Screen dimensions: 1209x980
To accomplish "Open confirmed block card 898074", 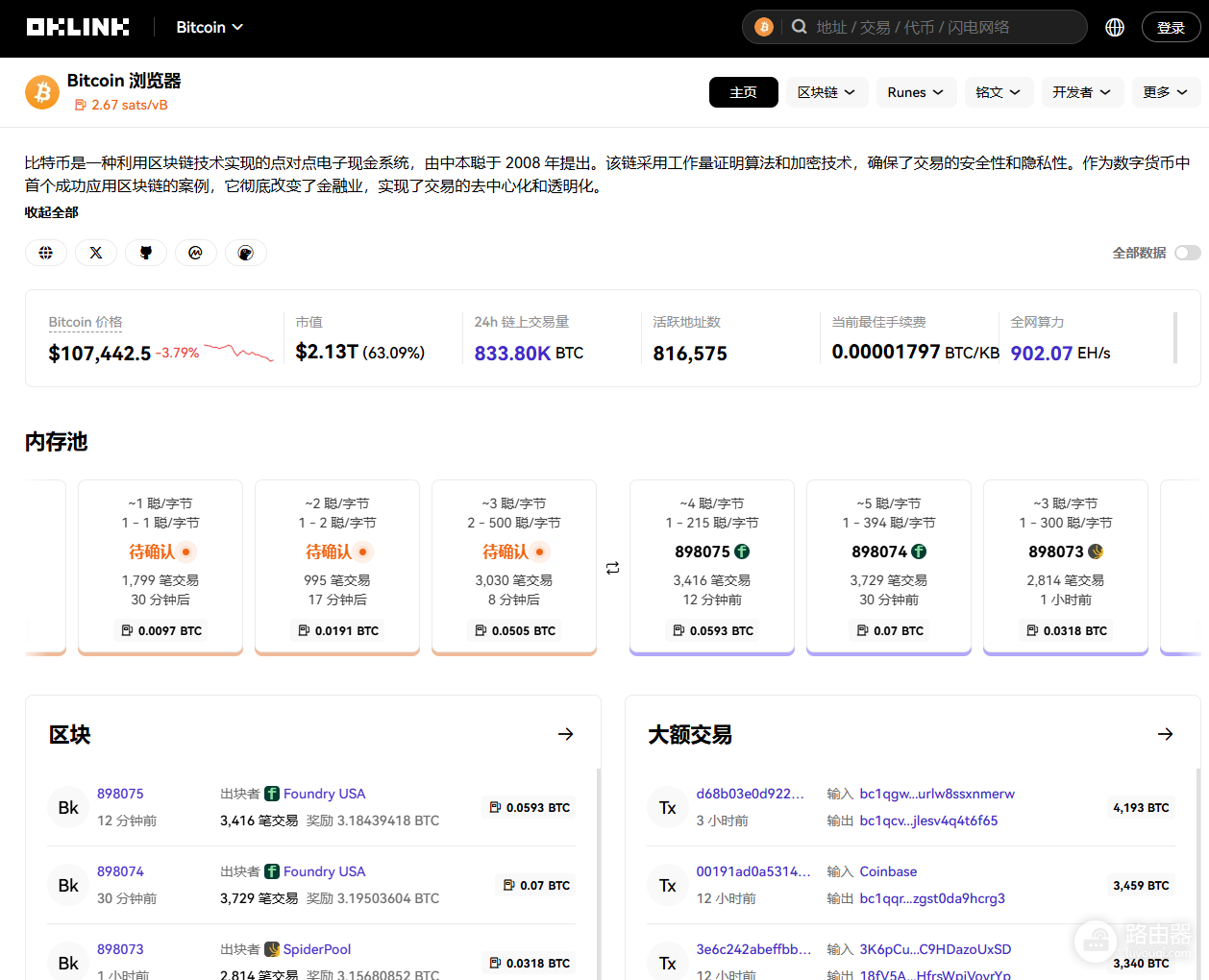I will (889, 567).
